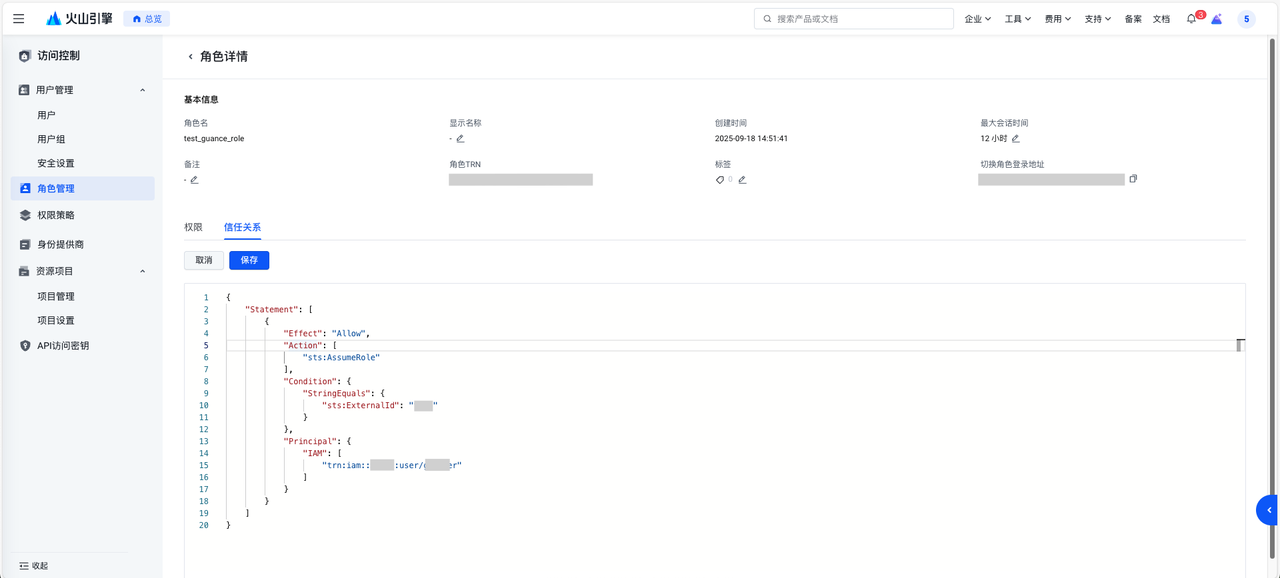Click the back arrow beside 角色详情
Viewport: 1280px width, 578px height.
tap(190, 57)
